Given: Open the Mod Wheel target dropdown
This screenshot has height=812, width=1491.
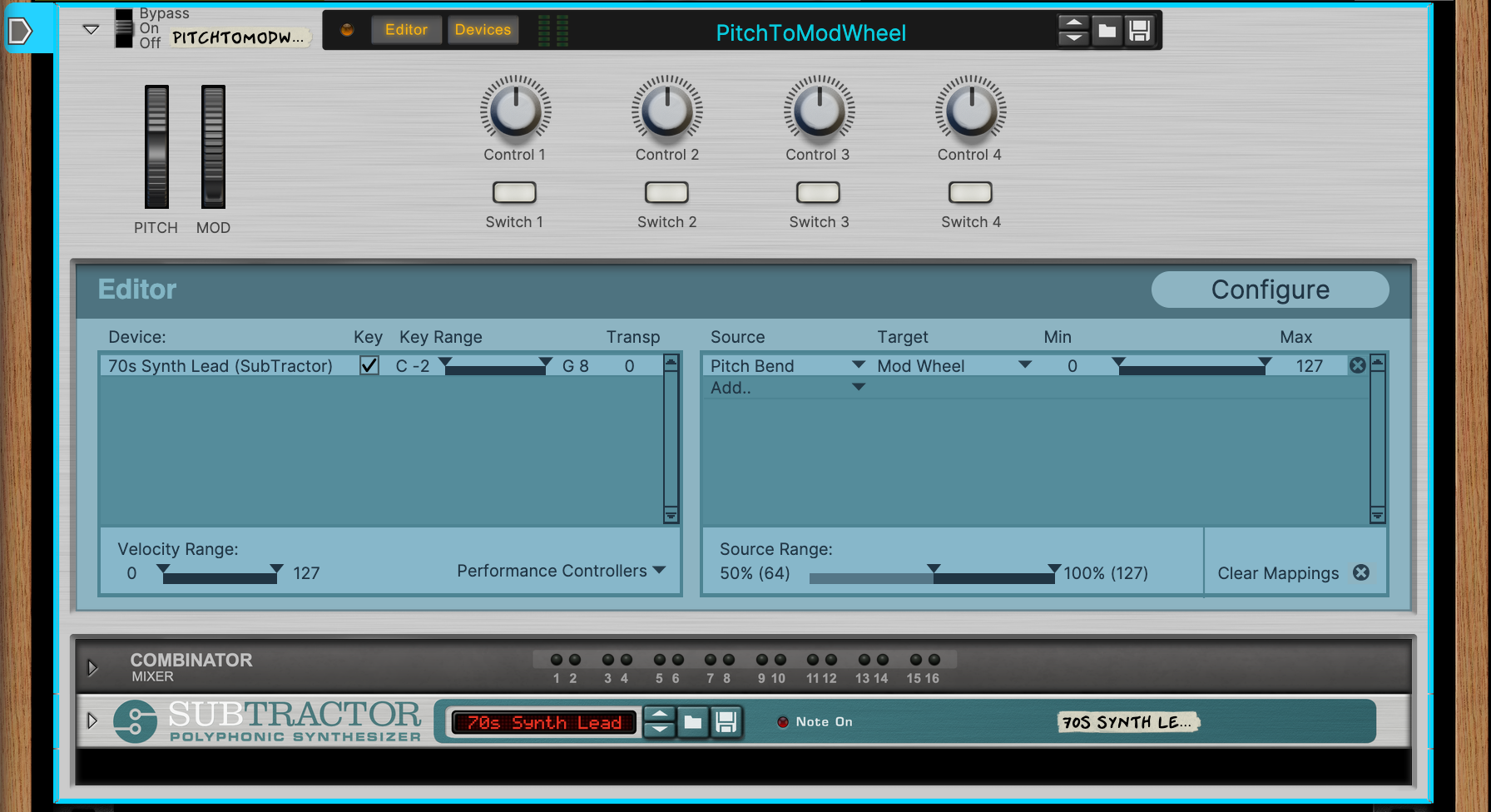Looking at the screenshot, I should coord(1025,365).
